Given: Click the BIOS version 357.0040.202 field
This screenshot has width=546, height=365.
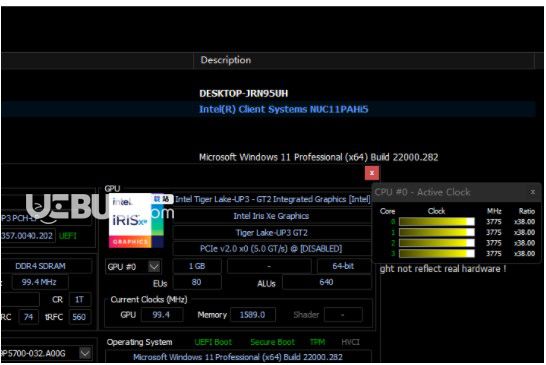Looking at the screenshot, I should tap(28, 236).
